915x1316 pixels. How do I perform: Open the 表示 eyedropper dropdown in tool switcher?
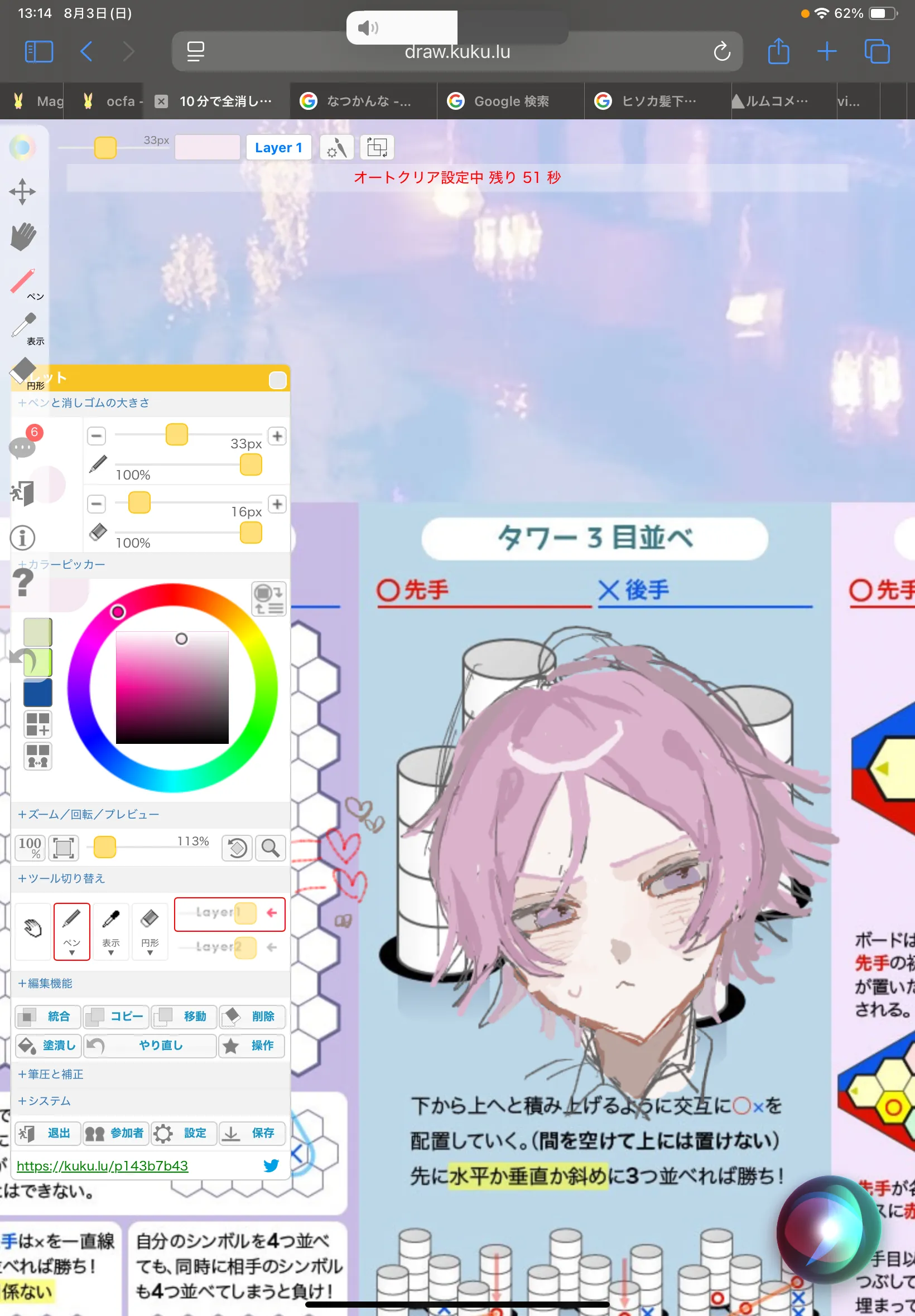pos(110,931)
